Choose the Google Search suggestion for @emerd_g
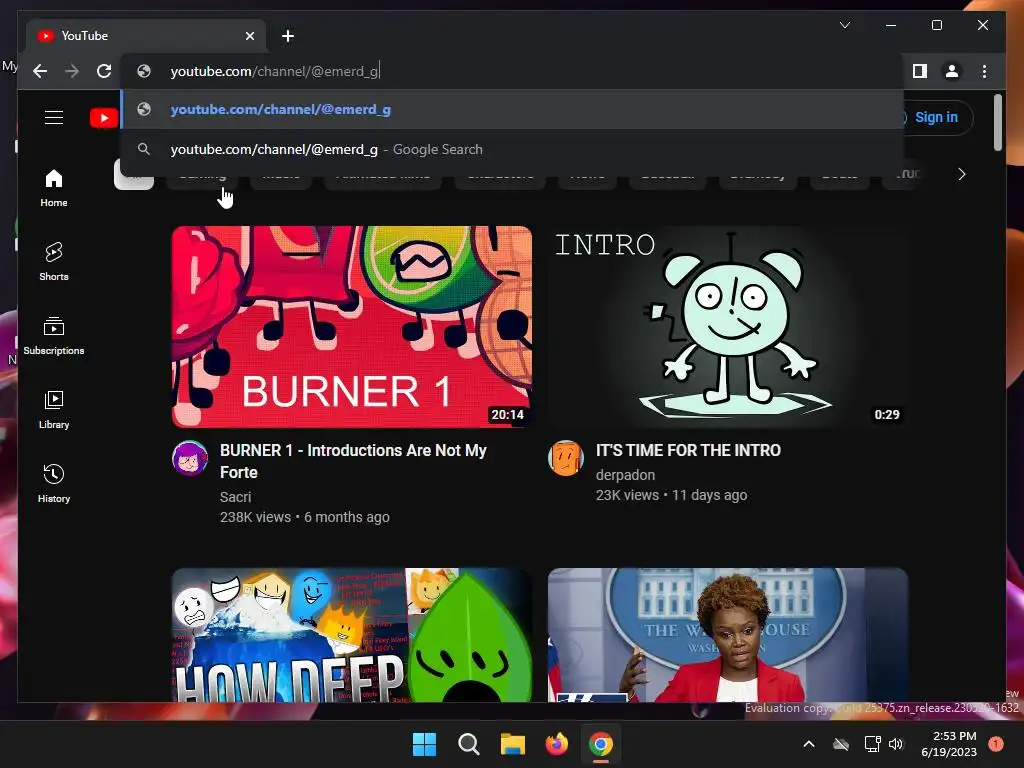1024x768 pixels. [513, 150]
